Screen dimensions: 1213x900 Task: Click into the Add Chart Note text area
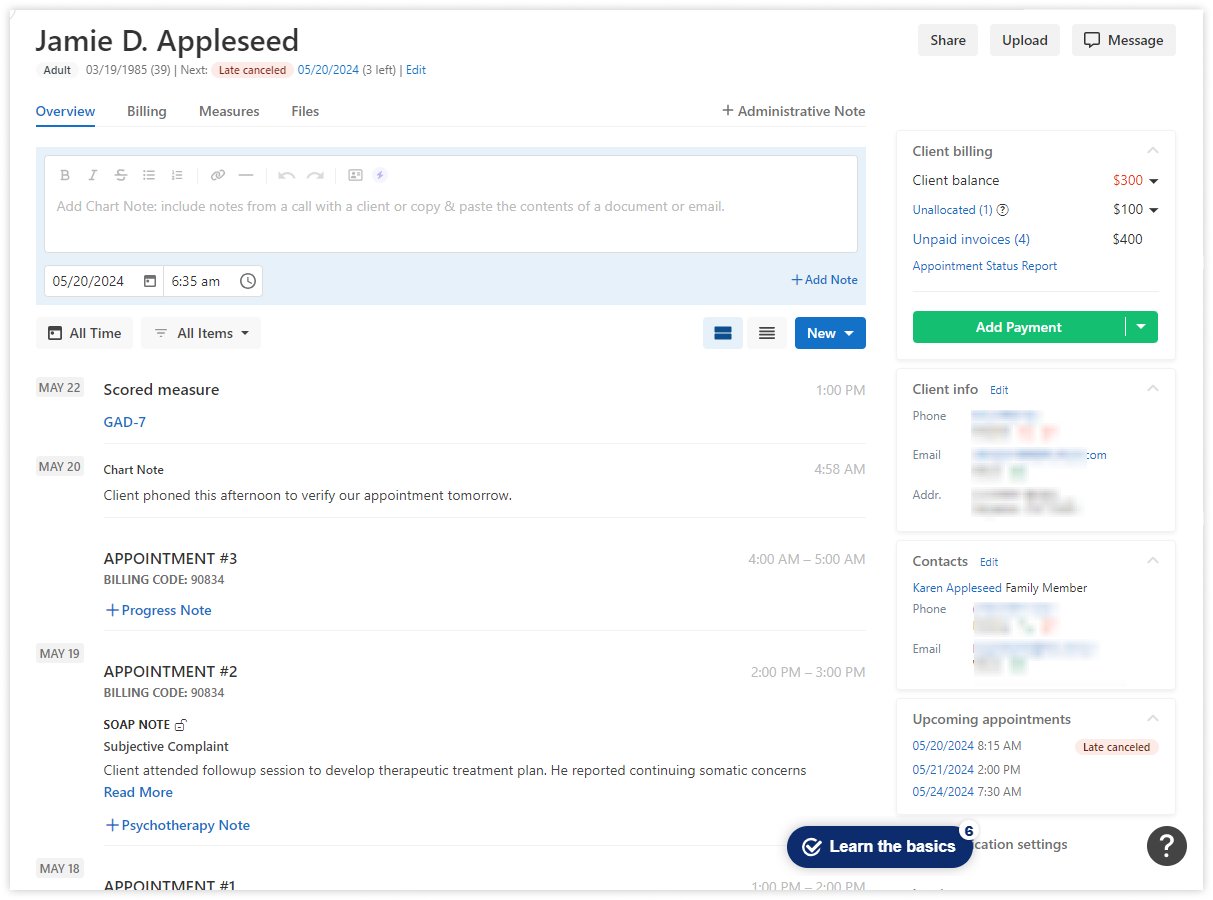[450, 218]
